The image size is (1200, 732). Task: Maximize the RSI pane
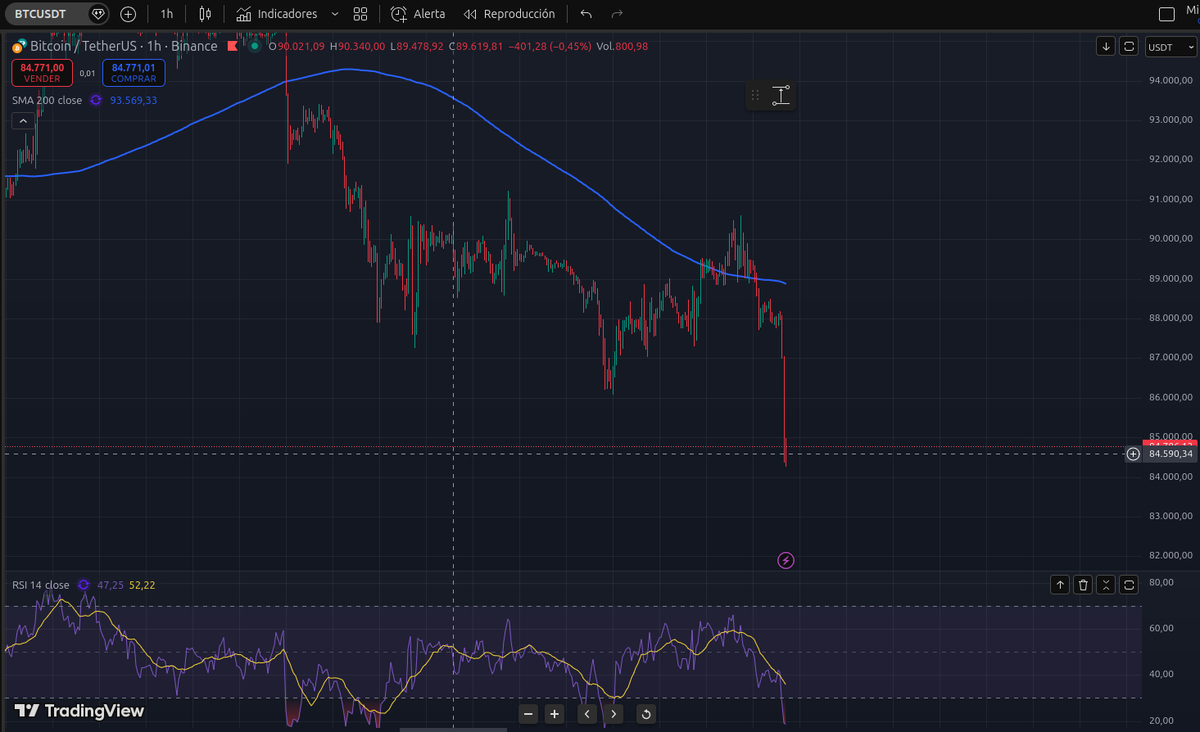click(1129, 585)
